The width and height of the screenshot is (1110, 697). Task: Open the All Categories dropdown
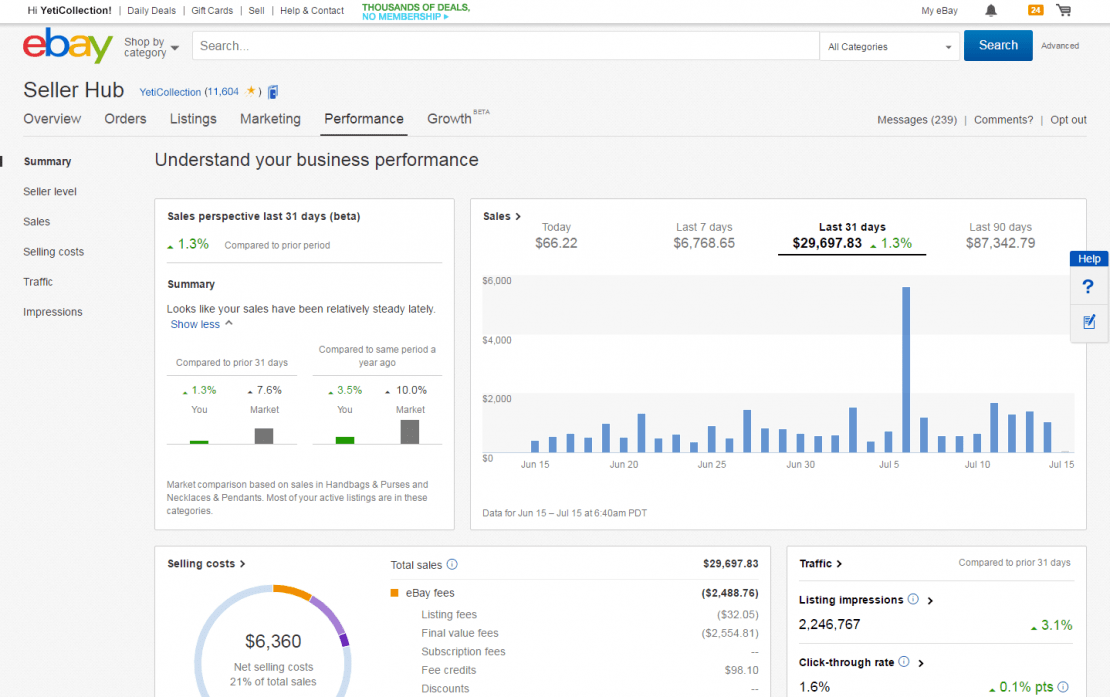pos(888,46)
